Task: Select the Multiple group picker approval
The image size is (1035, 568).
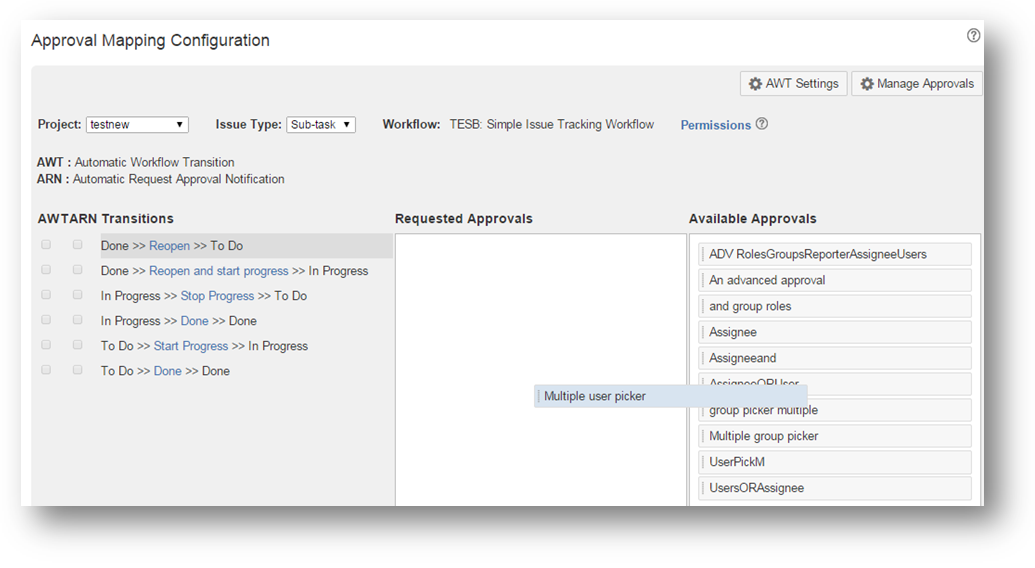Action: (x=835, y=436)
